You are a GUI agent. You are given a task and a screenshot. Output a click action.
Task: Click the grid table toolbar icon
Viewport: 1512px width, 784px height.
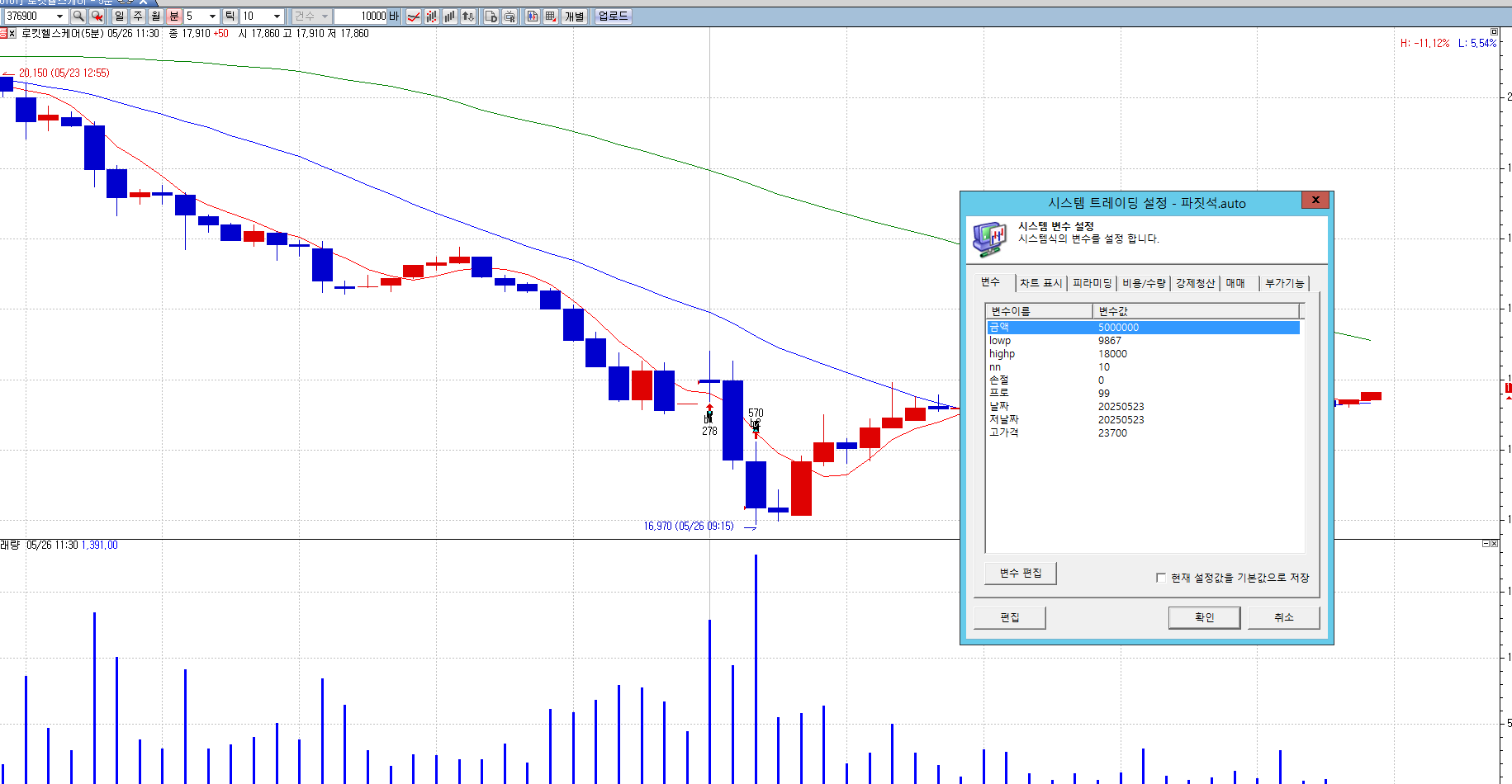[x=551, y=17]
